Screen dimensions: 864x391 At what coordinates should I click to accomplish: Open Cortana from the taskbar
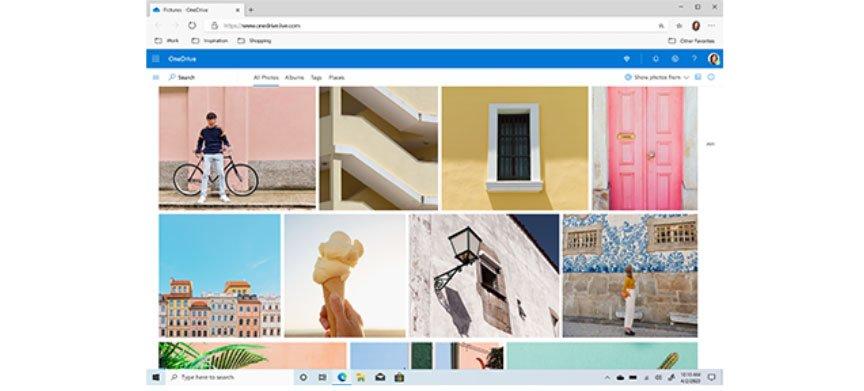[303, 377]
